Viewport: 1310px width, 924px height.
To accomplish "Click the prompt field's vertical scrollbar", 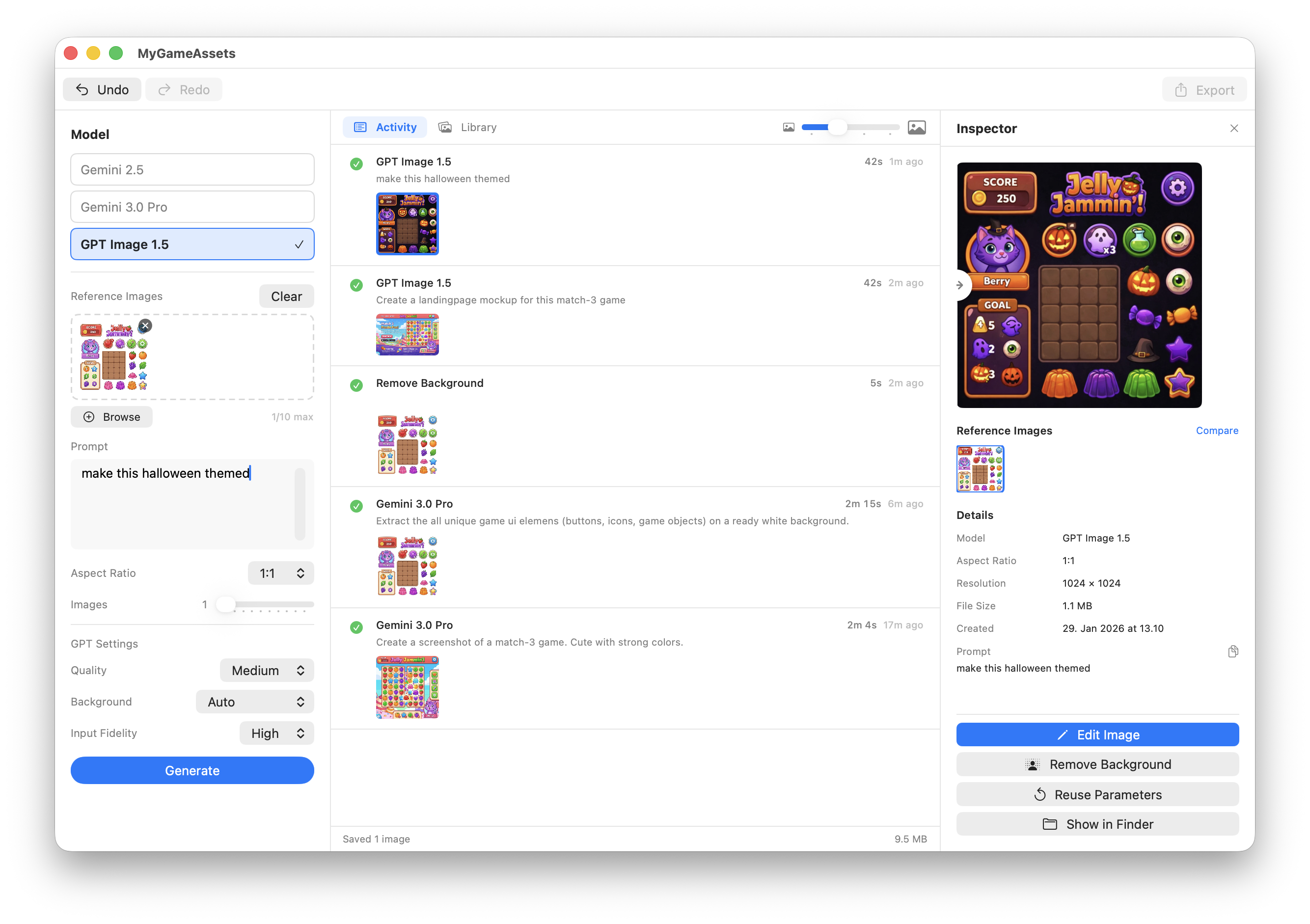I will [300, 504].
